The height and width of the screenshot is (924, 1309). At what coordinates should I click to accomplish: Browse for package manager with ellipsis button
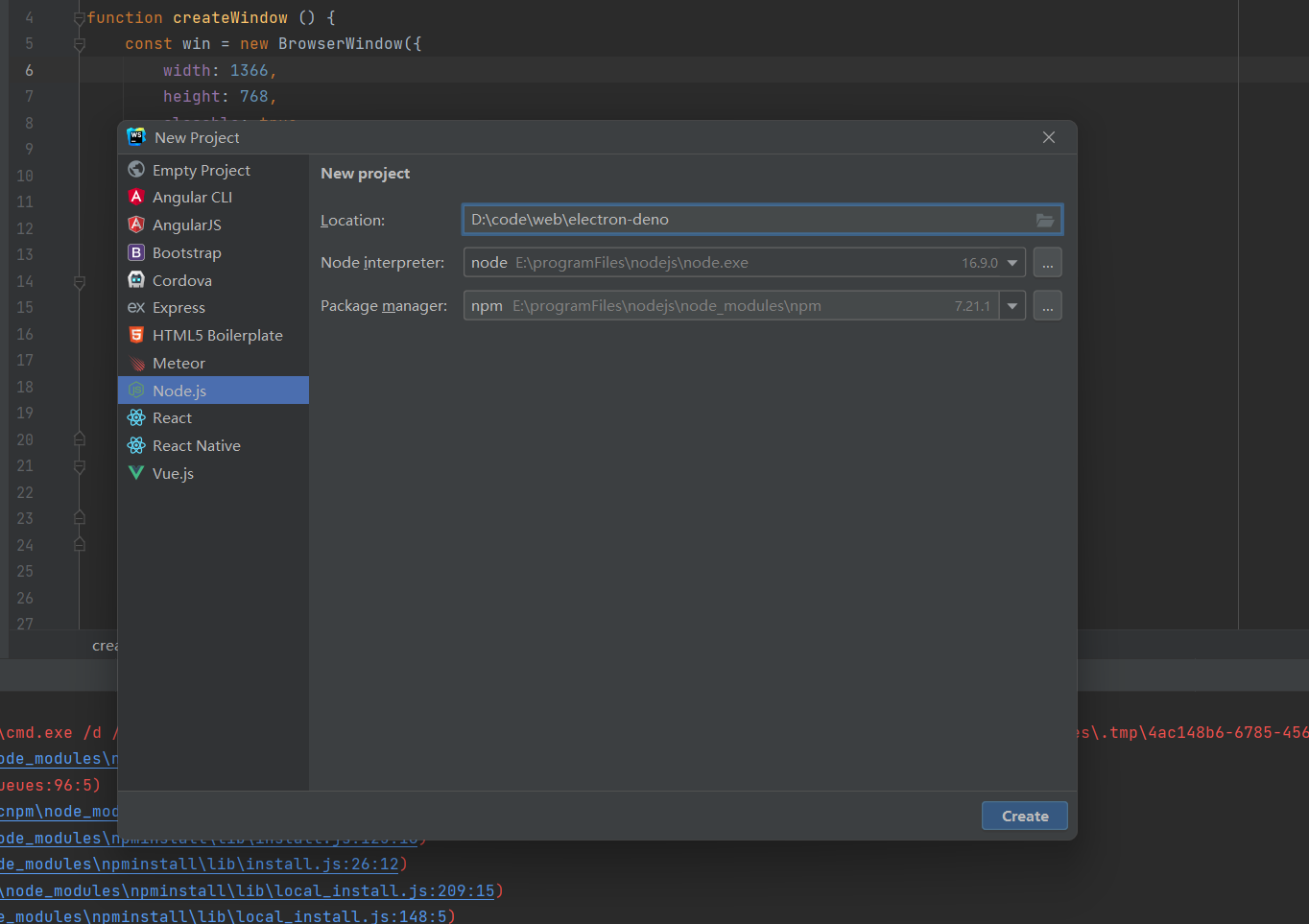(1048, 306)
